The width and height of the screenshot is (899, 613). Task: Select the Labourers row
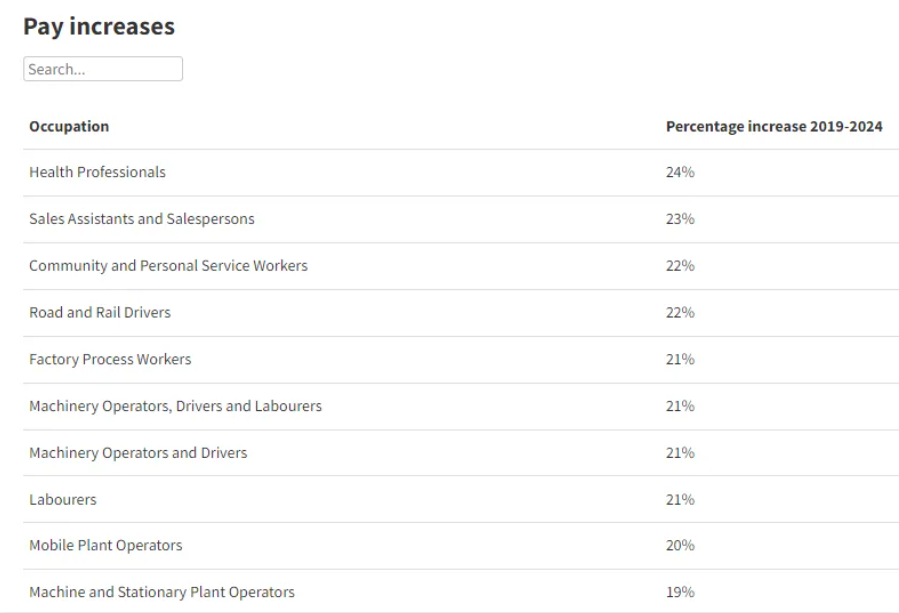pyautogui.click(x=63, y=499)
